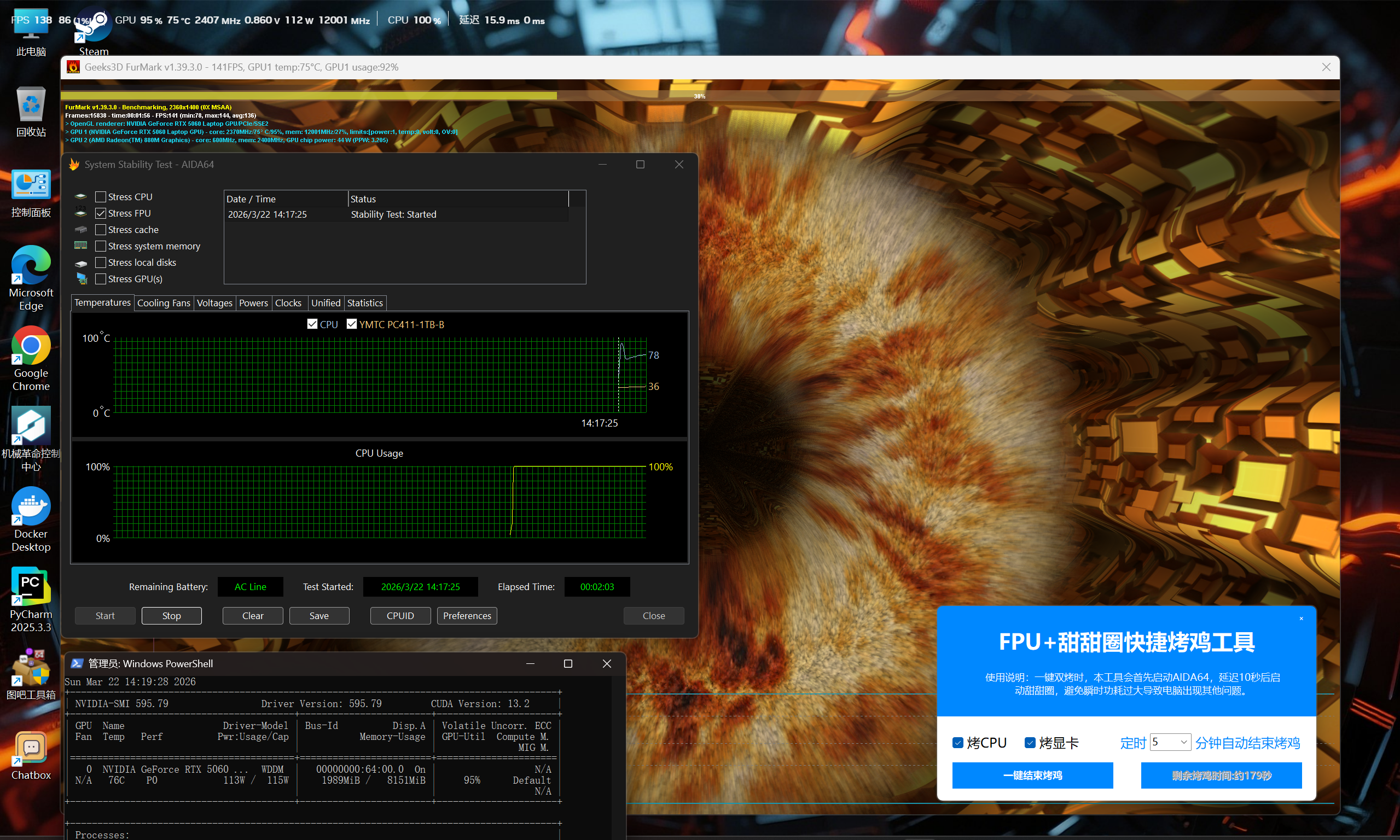The image size is (1400, 840).
Task: Open AIDA64 Preferences
Action: (x=467, y=616)
